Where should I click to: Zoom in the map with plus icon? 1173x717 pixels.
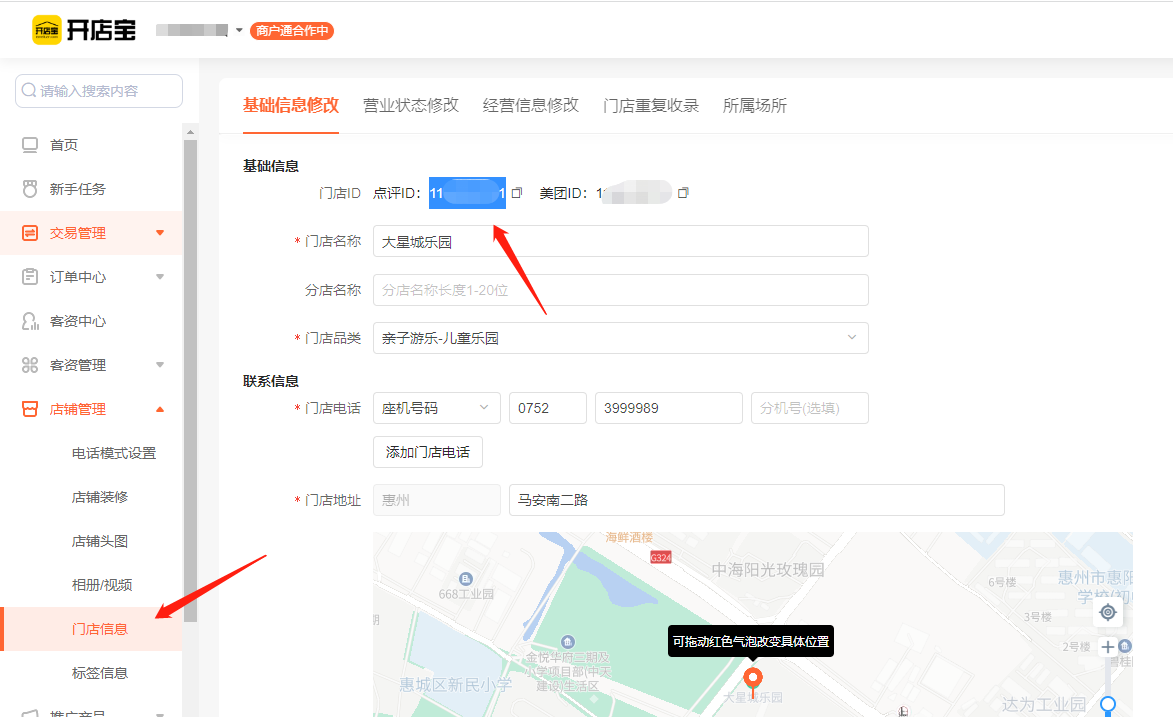(1107, 648)
